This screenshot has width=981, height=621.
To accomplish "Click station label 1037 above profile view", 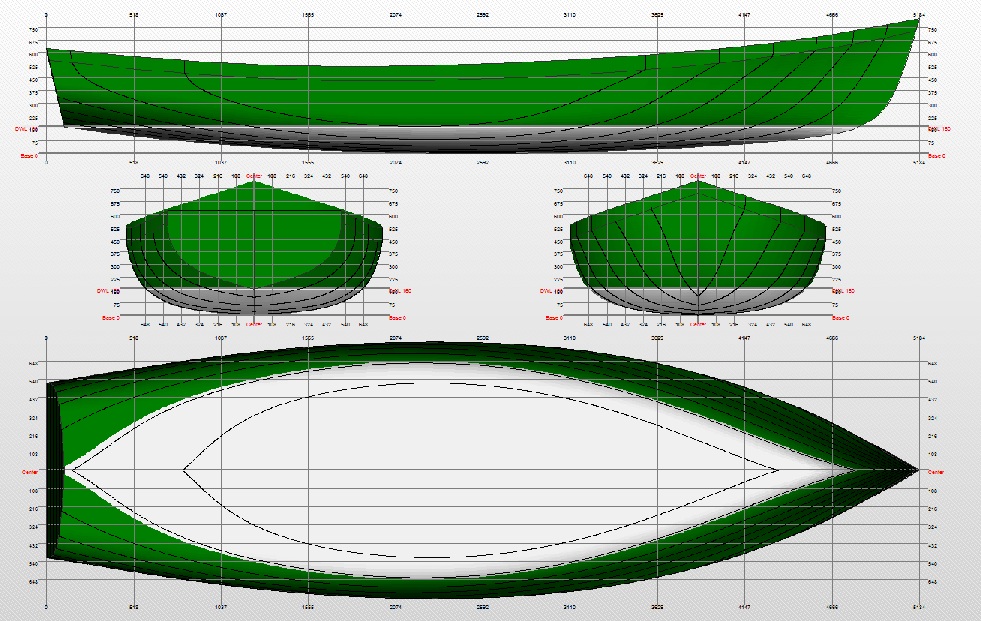I will [221, 15].
